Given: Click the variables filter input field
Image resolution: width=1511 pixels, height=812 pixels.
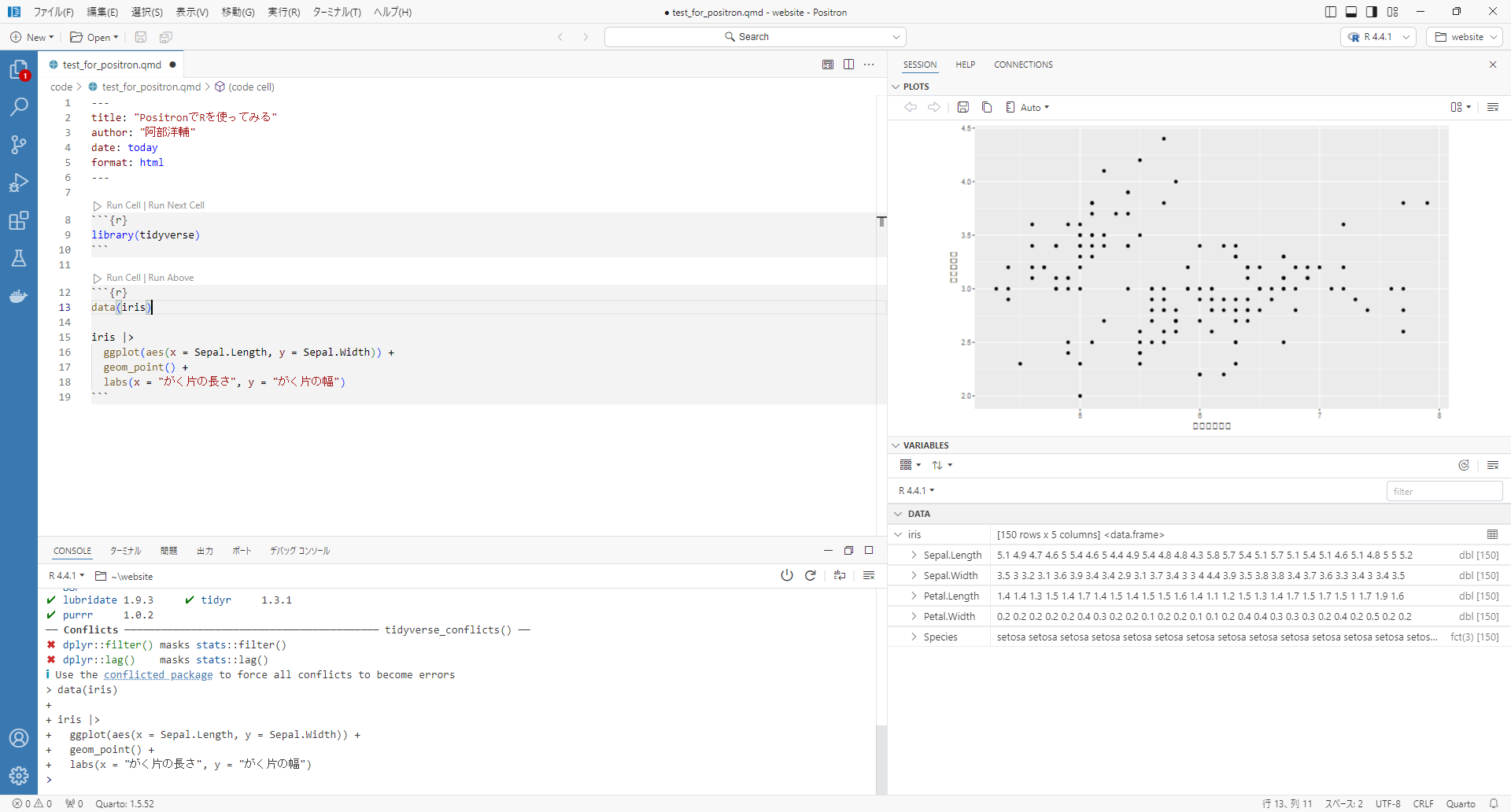Looking at the screenshot, I should (x=1443, y=491).
